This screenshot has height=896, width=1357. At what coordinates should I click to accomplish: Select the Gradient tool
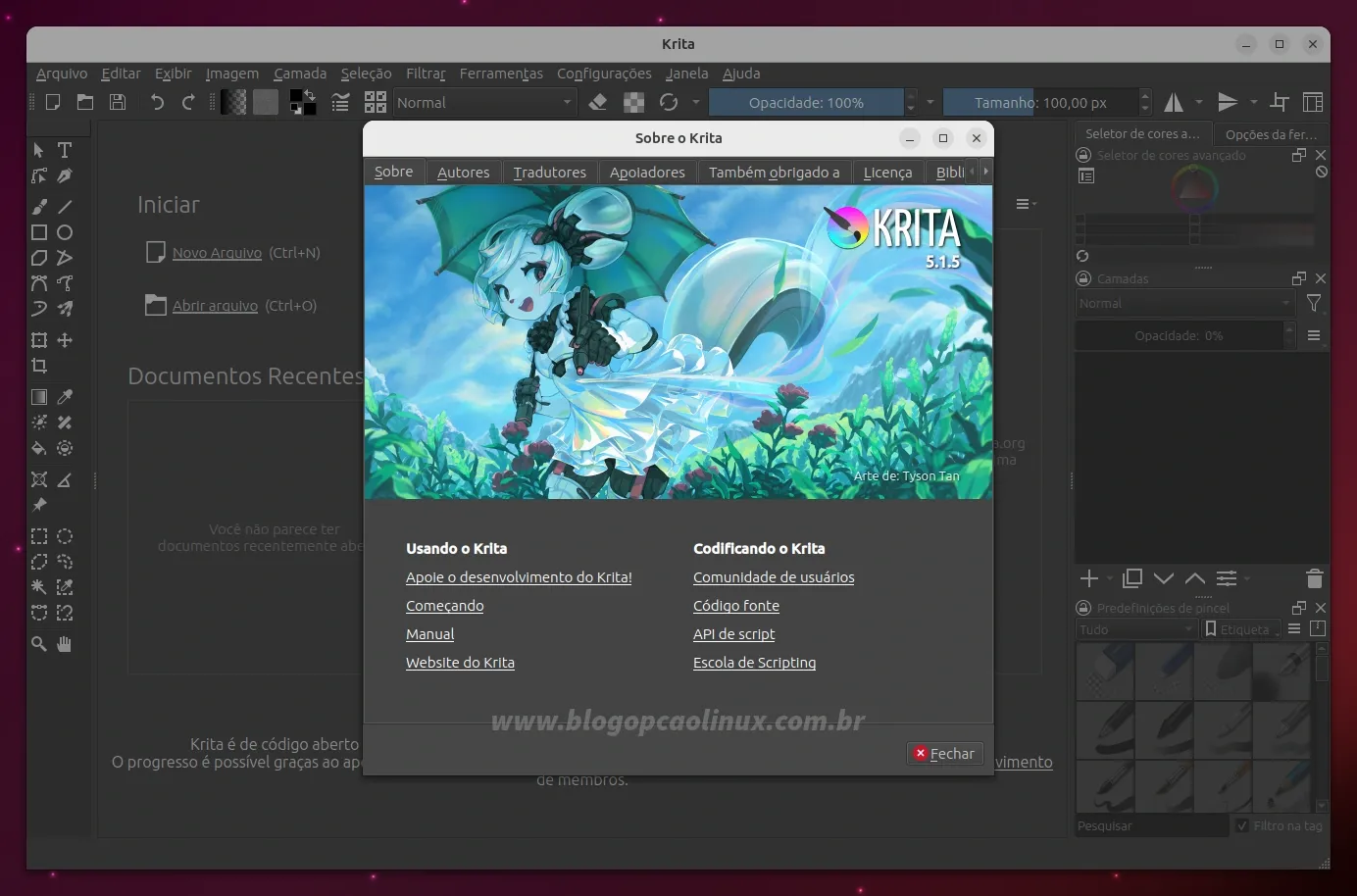point(39,397)
